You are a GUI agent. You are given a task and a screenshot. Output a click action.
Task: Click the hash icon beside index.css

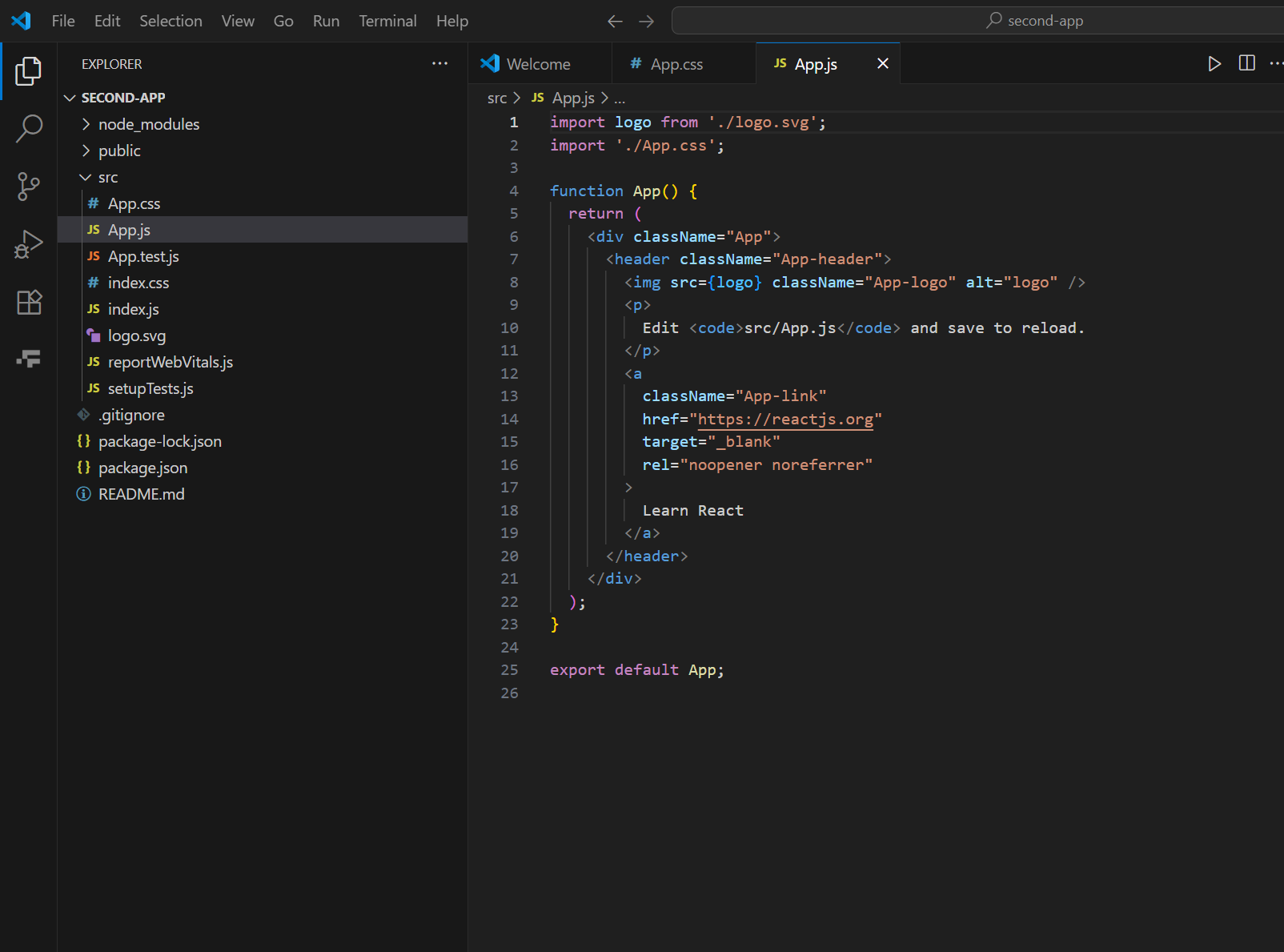(x=94, y=283)
